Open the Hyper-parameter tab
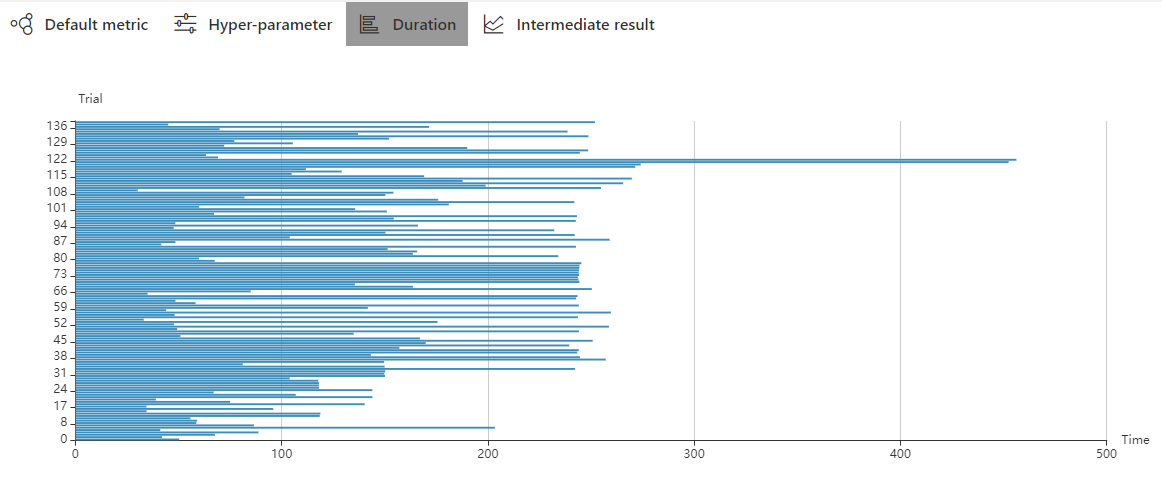 270,24
